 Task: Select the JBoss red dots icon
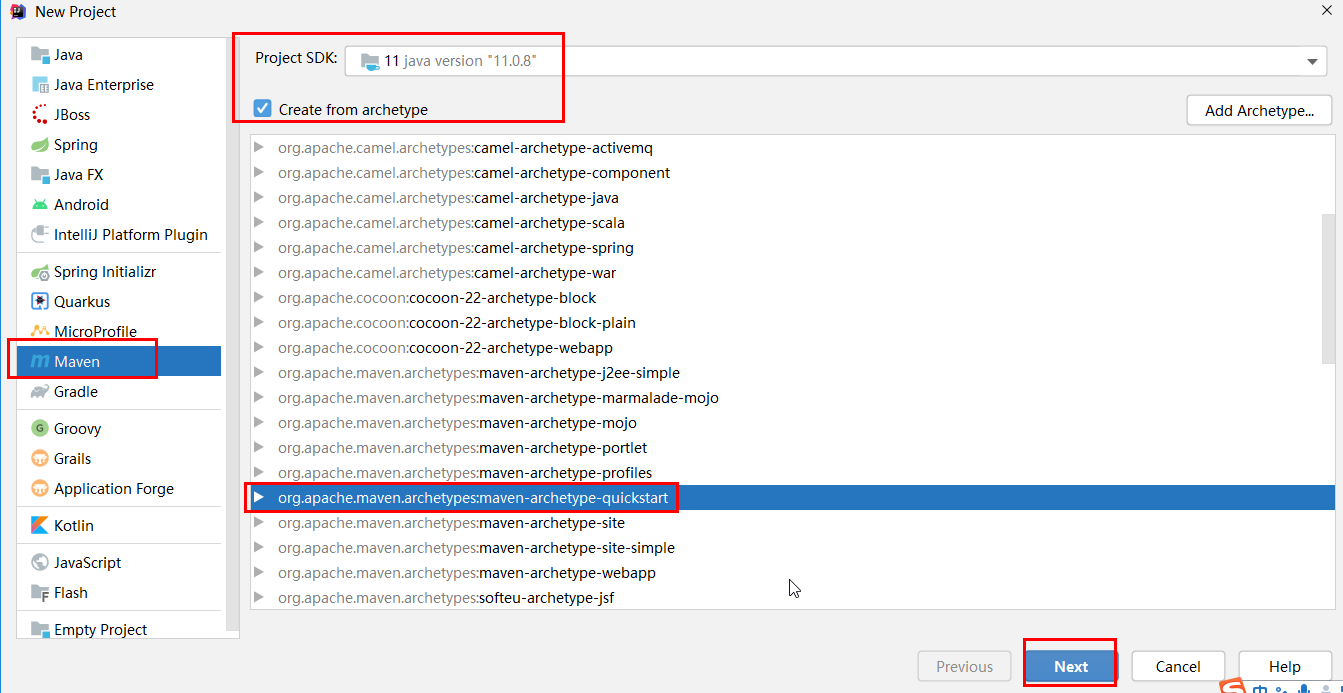[40, 115]
